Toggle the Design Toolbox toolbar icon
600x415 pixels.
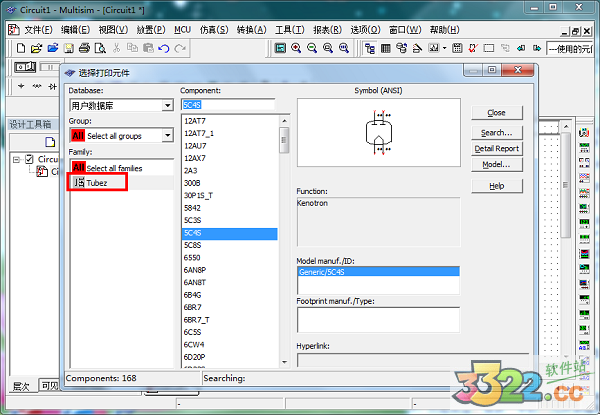370,48
